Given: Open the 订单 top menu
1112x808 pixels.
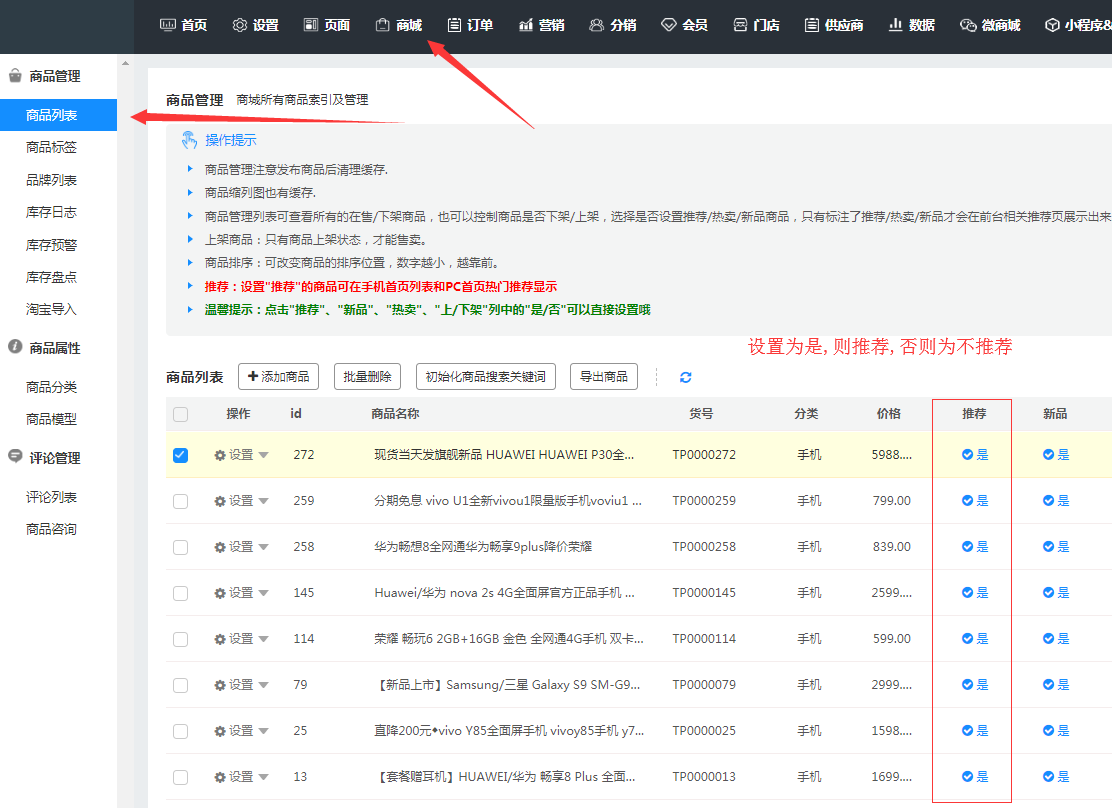Looking at the screenshot, I should coord(470,25).
